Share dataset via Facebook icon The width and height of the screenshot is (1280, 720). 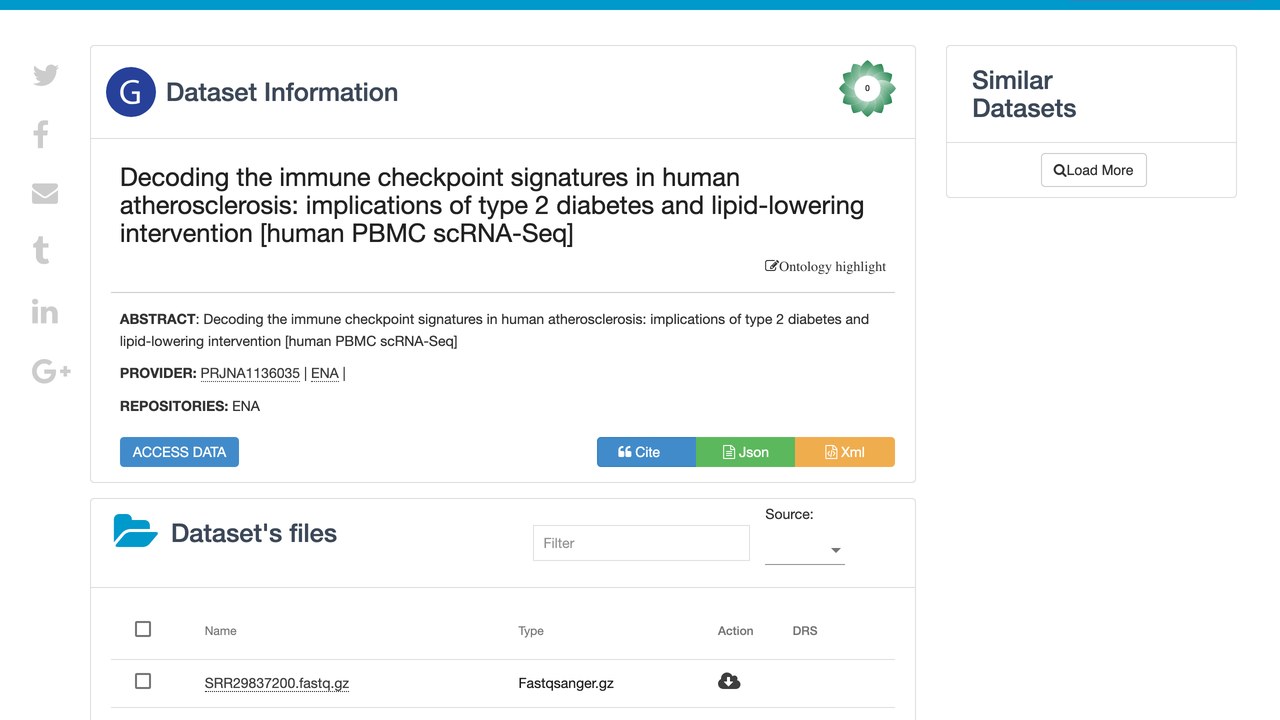point(41,134)
